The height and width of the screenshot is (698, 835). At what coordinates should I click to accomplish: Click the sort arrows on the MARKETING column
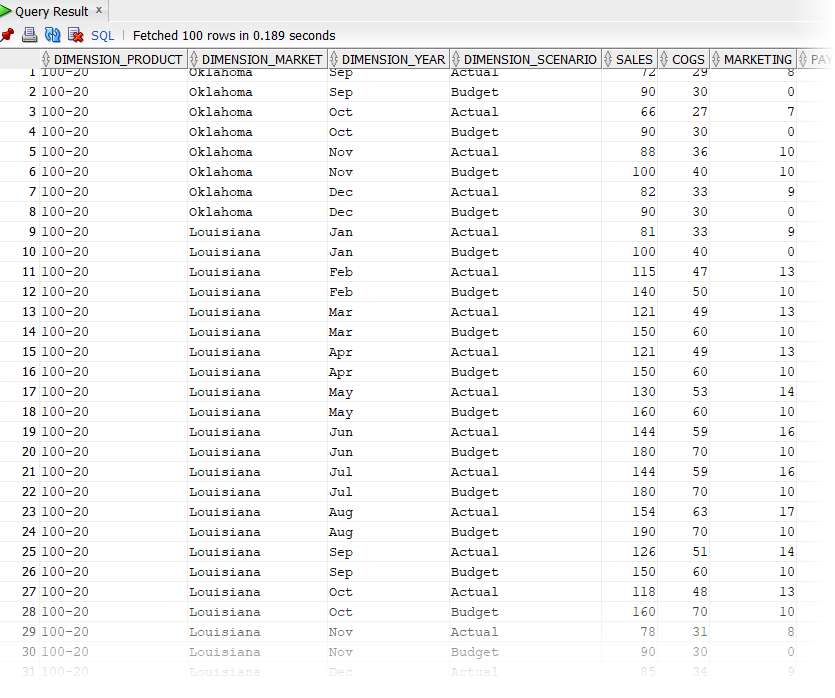click(717, 59)
